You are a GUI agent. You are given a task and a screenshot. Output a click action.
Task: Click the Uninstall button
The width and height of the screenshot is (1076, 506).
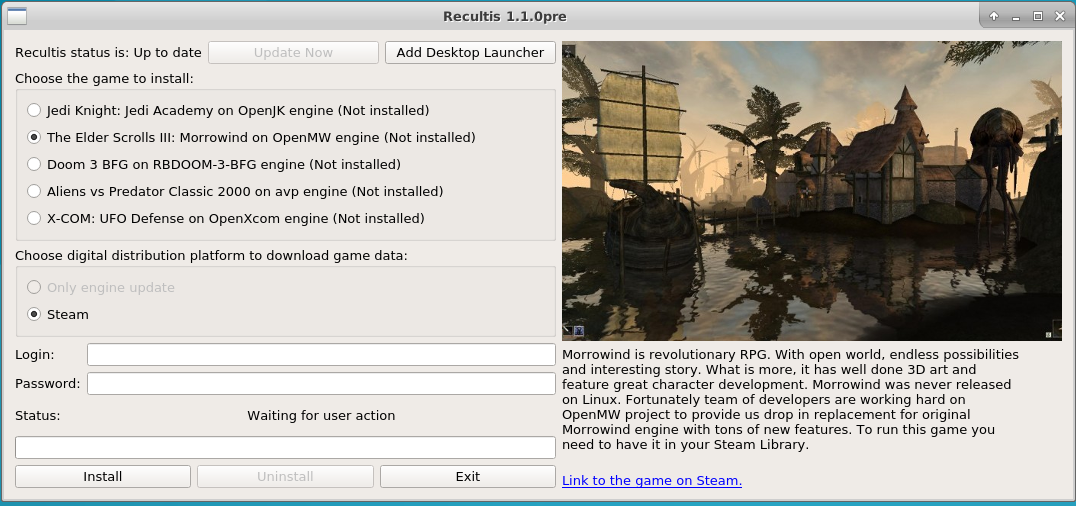tap(285, 476)
